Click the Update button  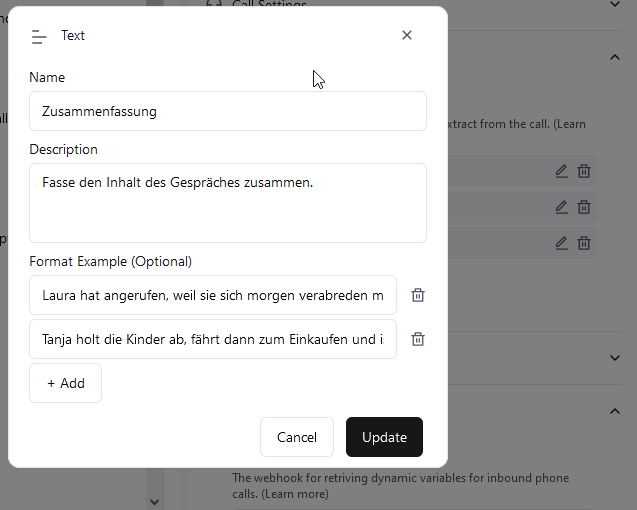pyautogui.click(x=384, y=437)
